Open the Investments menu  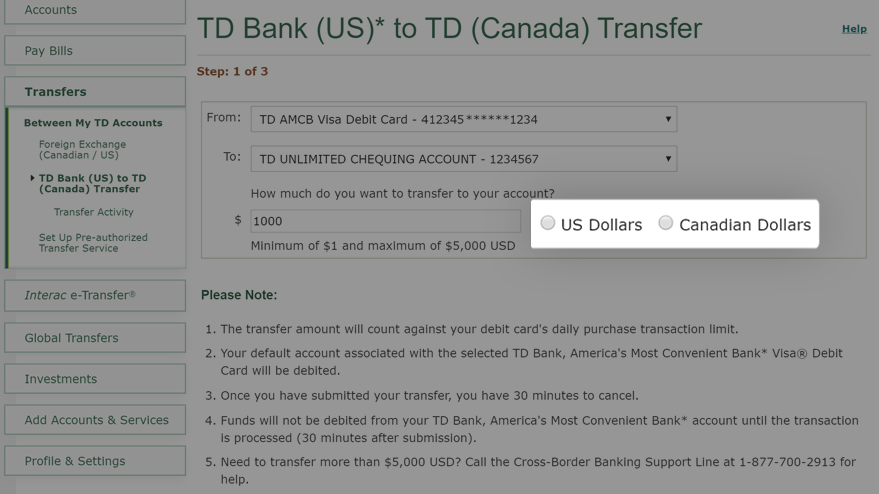tap(95, 378)
